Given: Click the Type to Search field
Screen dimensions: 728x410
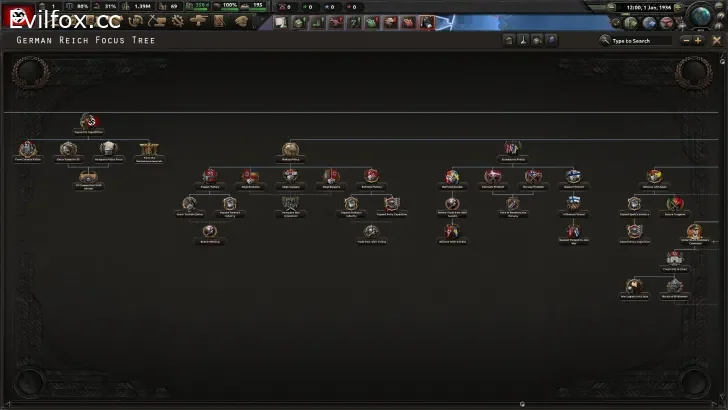Looking at the screenshot, I should [x=640, y=41].
